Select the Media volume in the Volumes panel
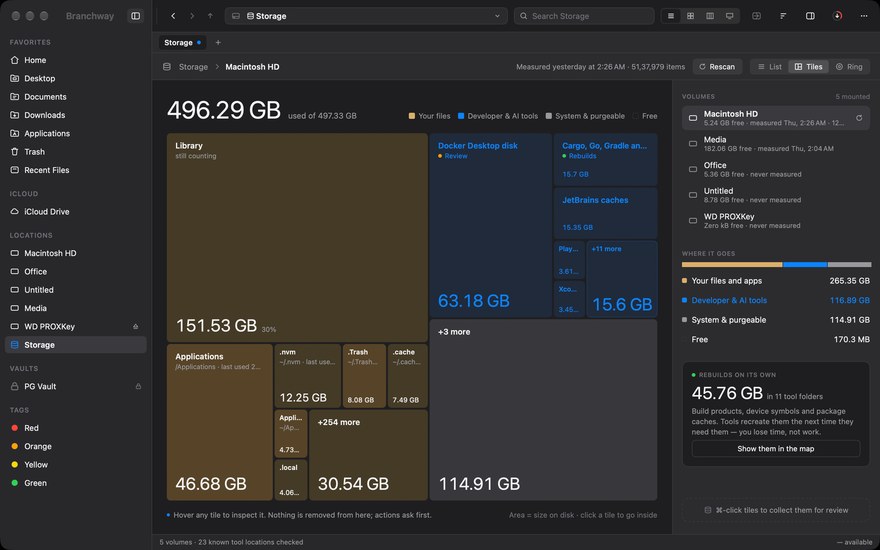 coord(776,144)
